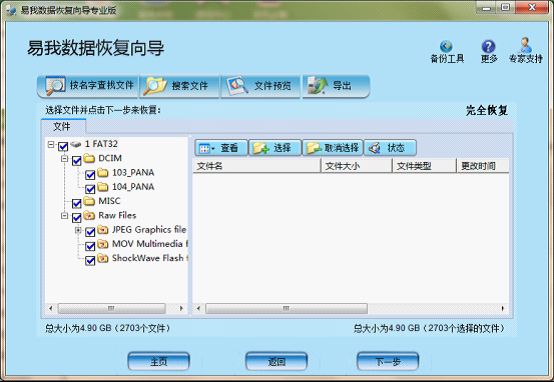Open the 文件预览 file preview button
The height and width of the screenshot is (382, 554).
[x=261, y=86]
